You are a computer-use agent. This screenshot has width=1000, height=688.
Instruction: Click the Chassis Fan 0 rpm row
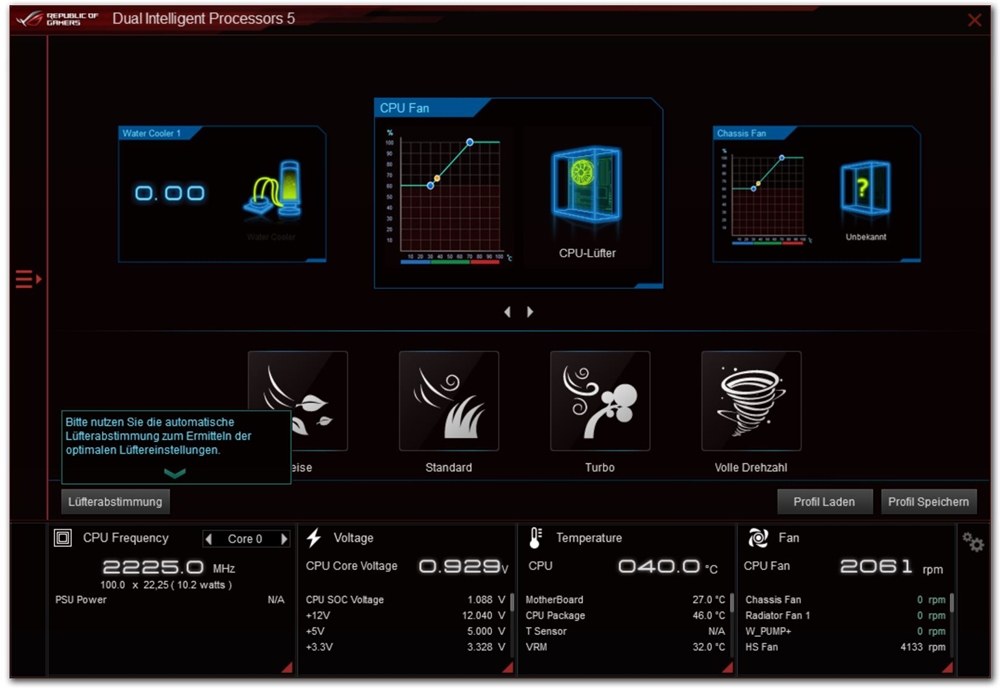[846, 600]
